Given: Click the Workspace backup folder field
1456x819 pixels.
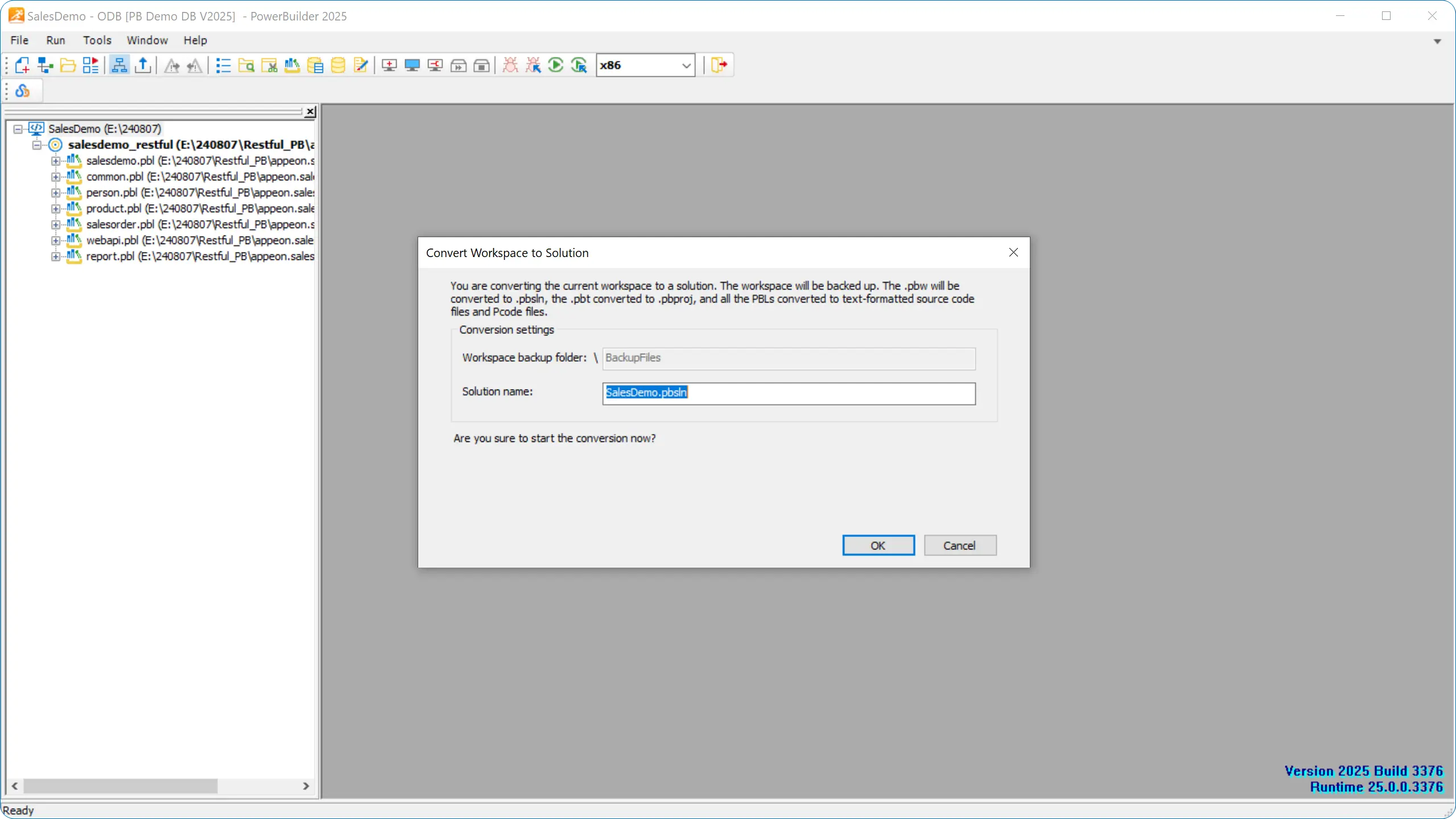Looking at the screenshot, I should pos(789,358).
